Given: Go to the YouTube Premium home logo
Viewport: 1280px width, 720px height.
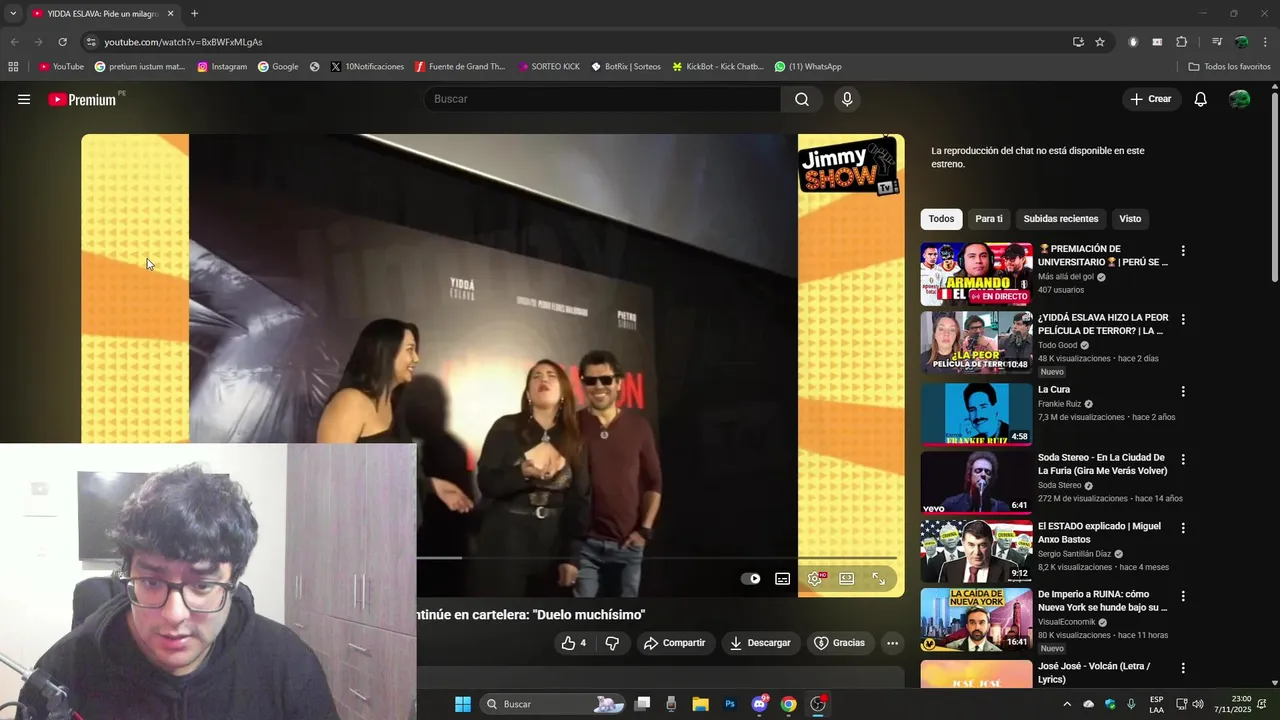Looking at the screenshot, I should click(84, 99).
